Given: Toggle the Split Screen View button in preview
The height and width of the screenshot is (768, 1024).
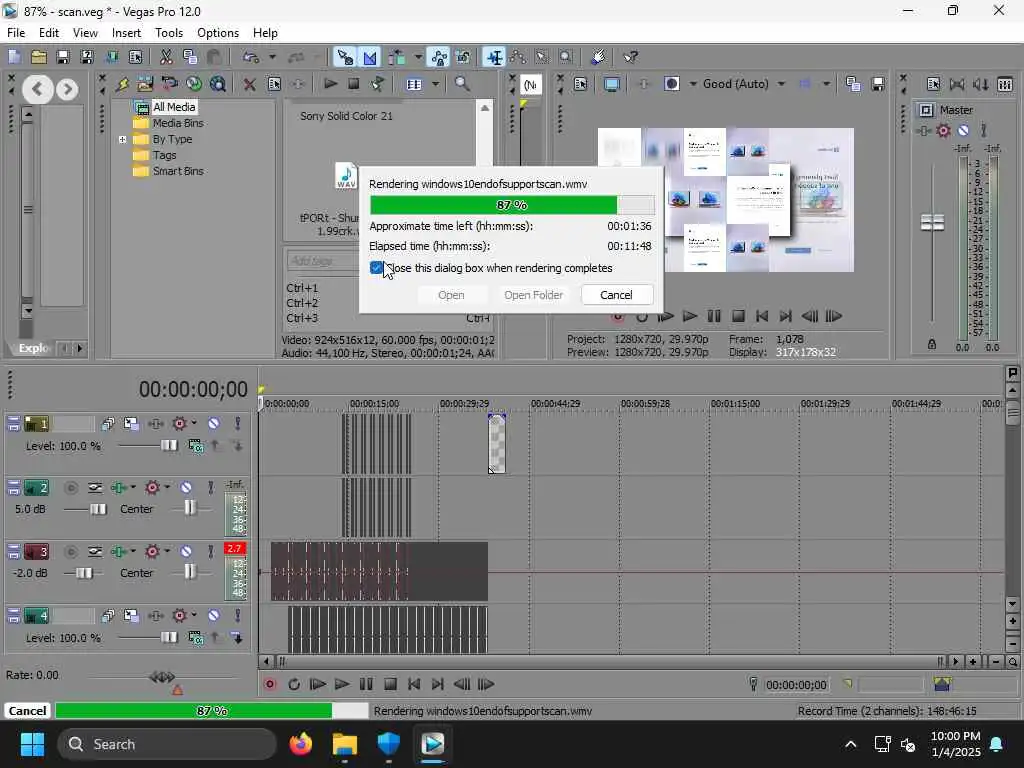Looking at the screenshot, I should point(672,84).
